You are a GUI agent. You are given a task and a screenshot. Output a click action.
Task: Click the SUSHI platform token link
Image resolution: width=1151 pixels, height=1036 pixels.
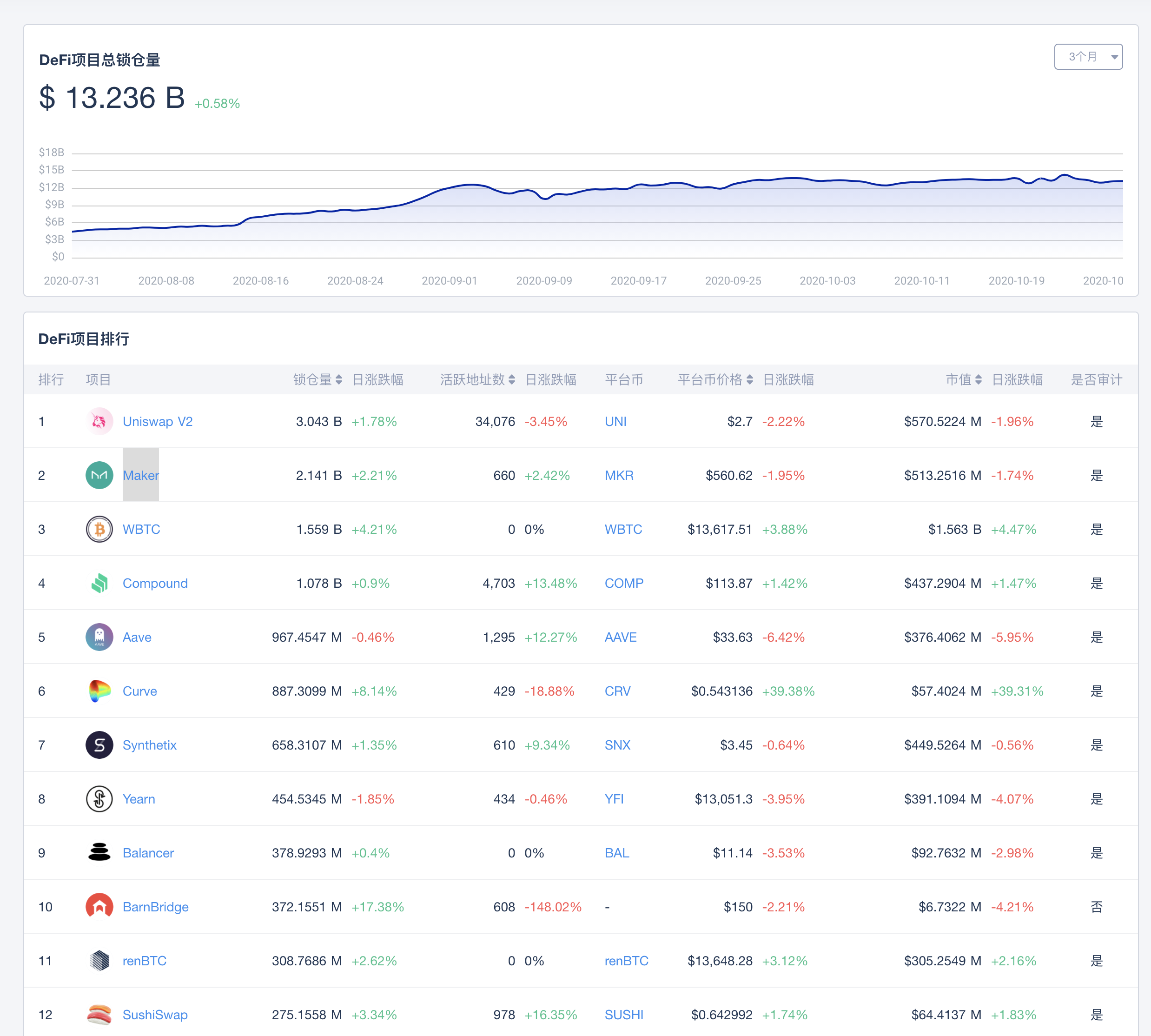click(624, 1015)
